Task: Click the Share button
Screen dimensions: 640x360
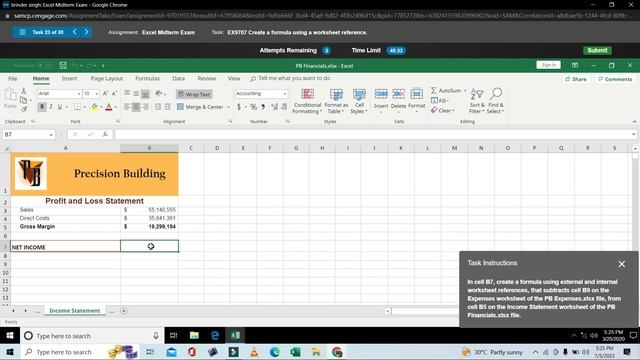Action: pyautogui.click(x=576, y=79)
